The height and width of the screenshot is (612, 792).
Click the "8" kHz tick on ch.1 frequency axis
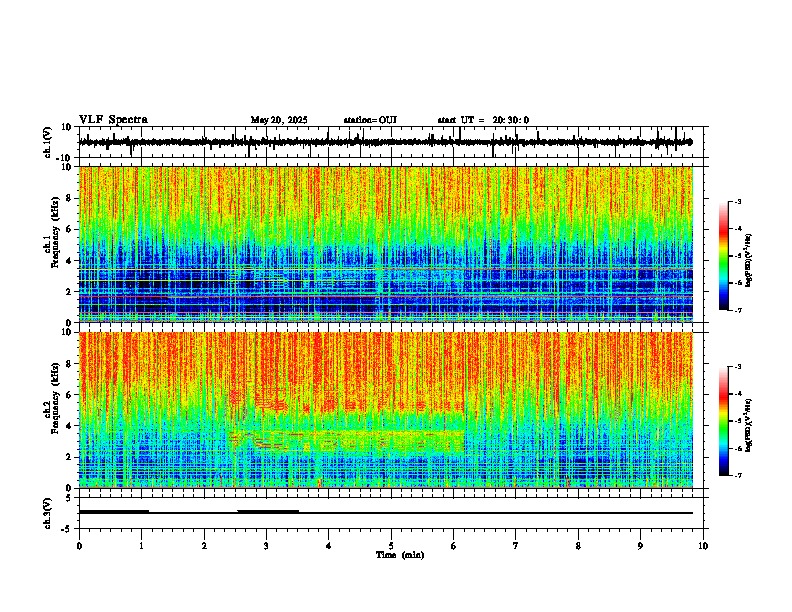(x=70, y=198)
